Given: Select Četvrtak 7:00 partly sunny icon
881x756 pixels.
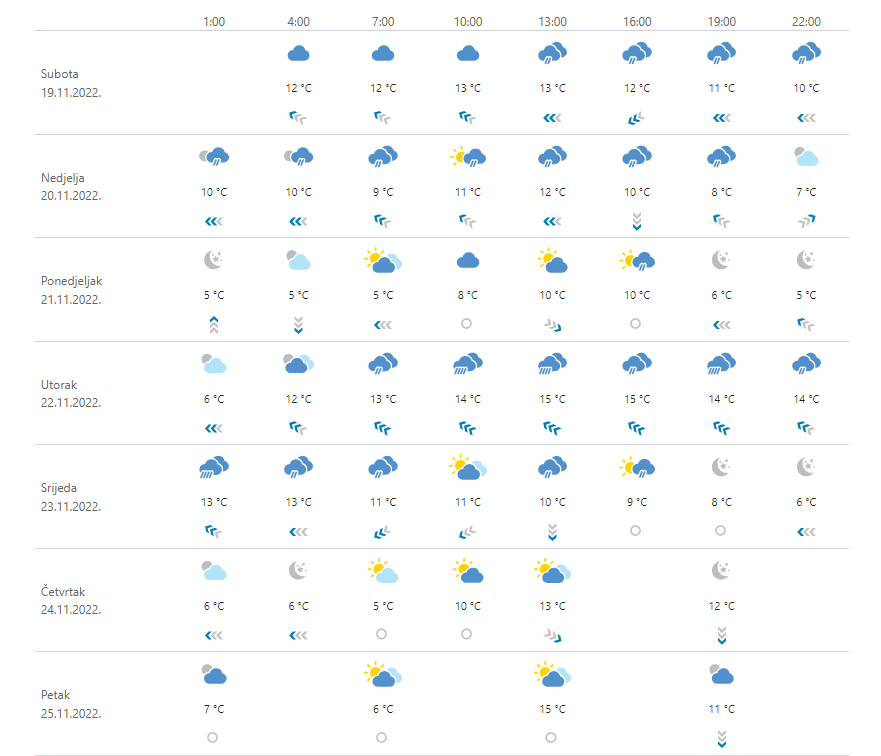Looking at the screenshot, I should [x=383, y=571].
